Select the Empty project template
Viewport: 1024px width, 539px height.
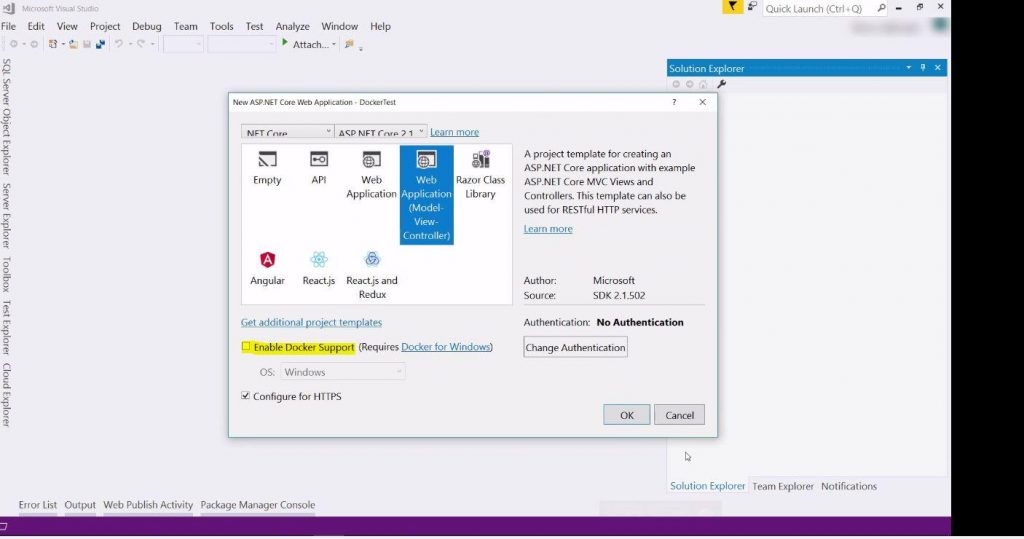(x=267, y=168)
